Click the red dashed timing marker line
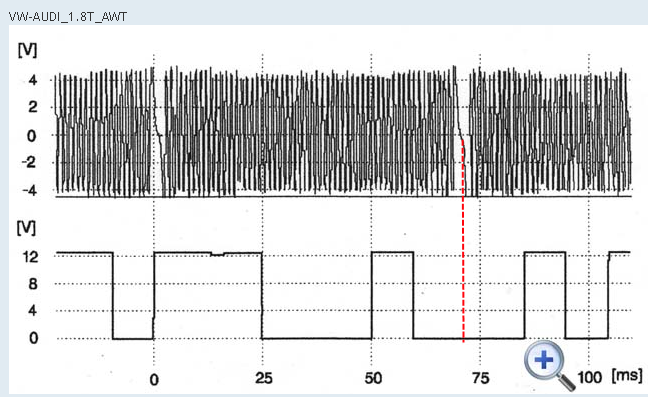Screen dimensions: 648x397 point(463,240)
